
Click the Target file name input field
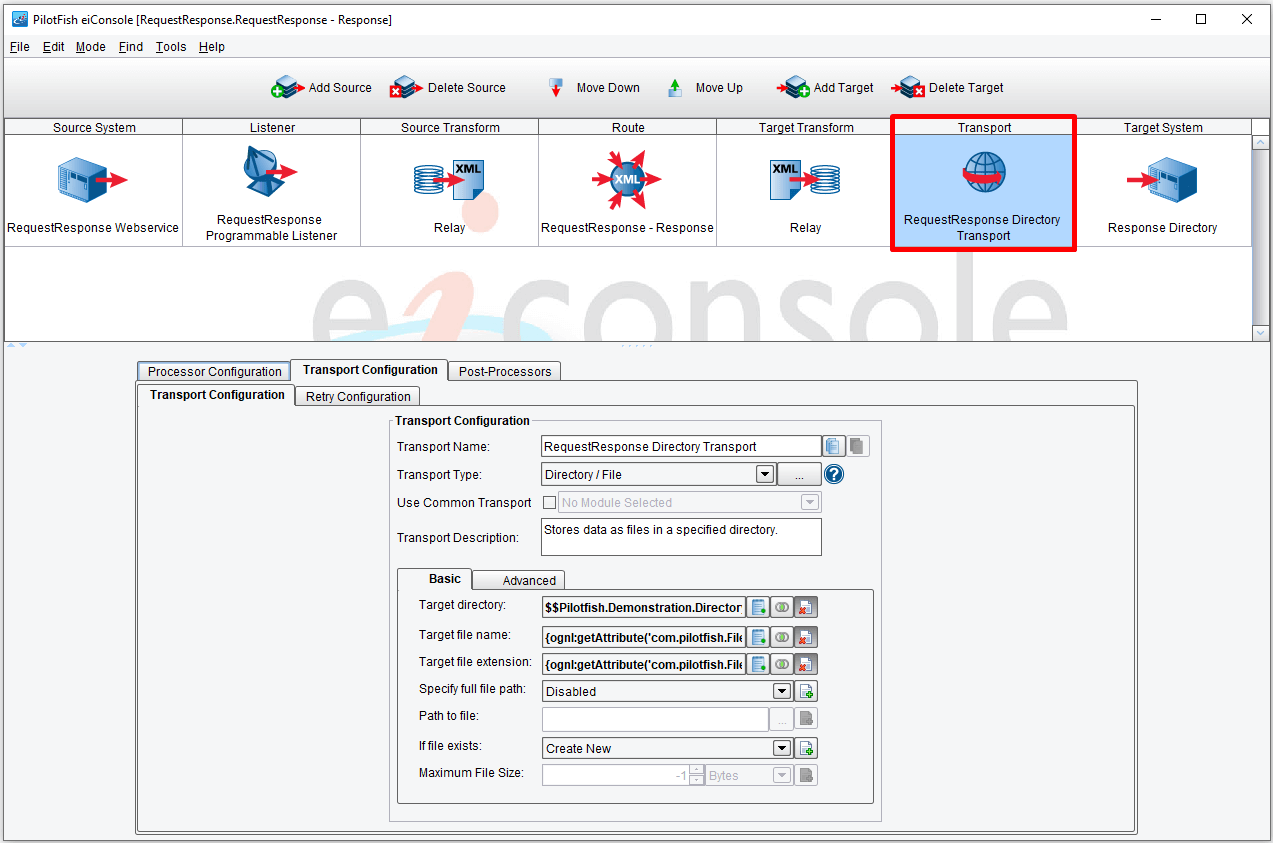[644, 637]
